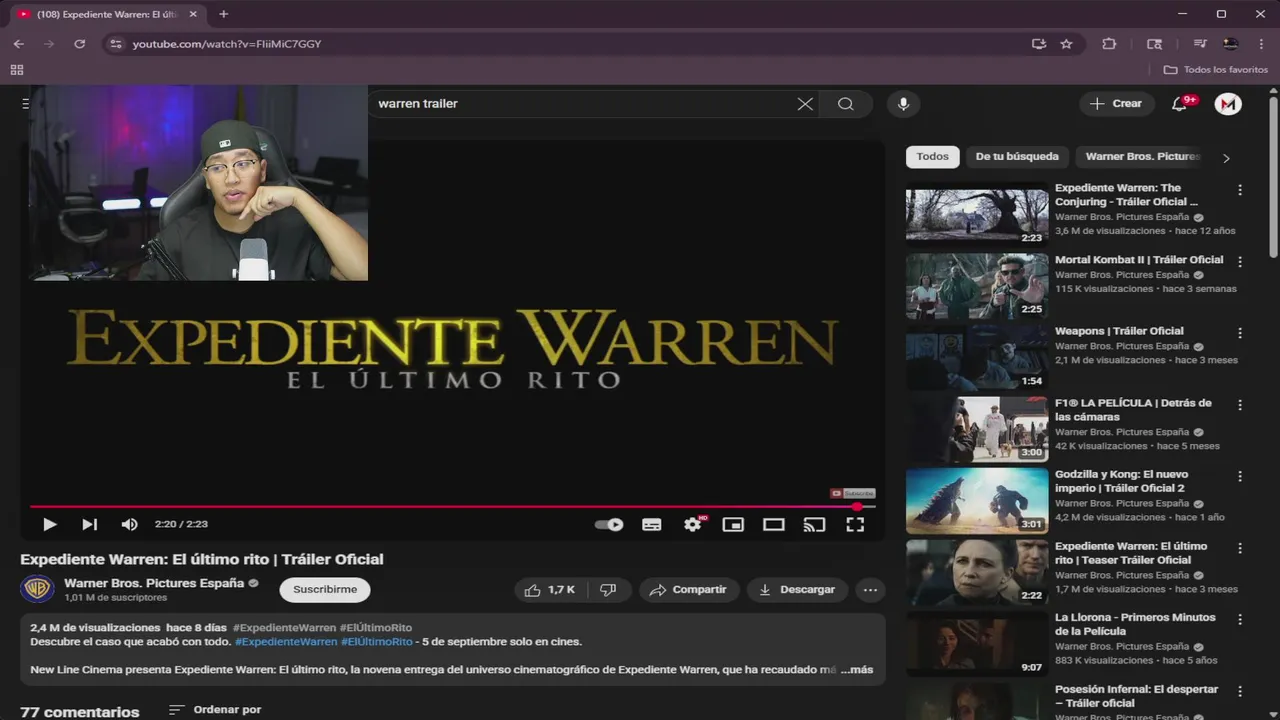The image size is (1280, 720).
Task: Open Warner Bros. Pictures España channel name
Action: 154,583
